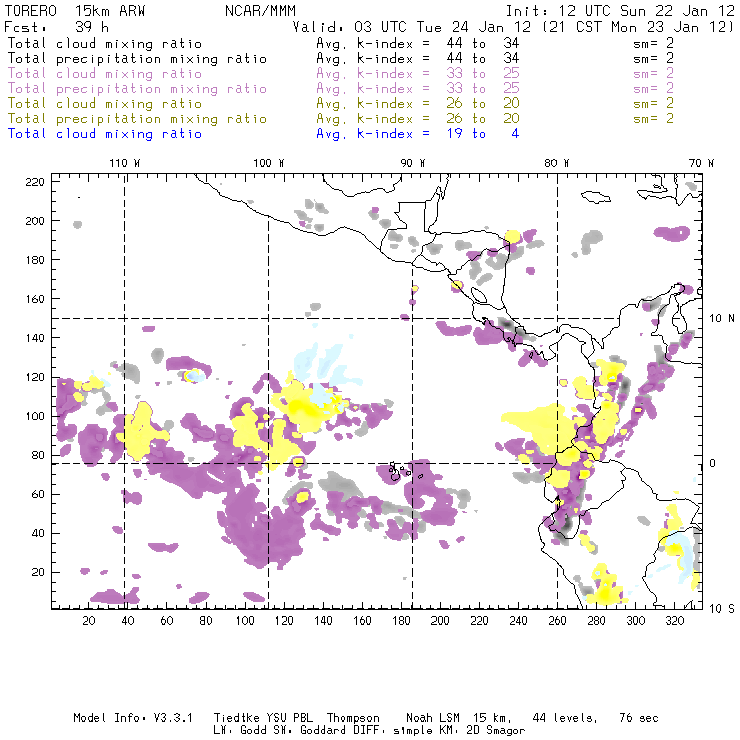Click the 'Fcst: 39 h' forecast hour text
This screenshot has height=740, width=740.
56,27
